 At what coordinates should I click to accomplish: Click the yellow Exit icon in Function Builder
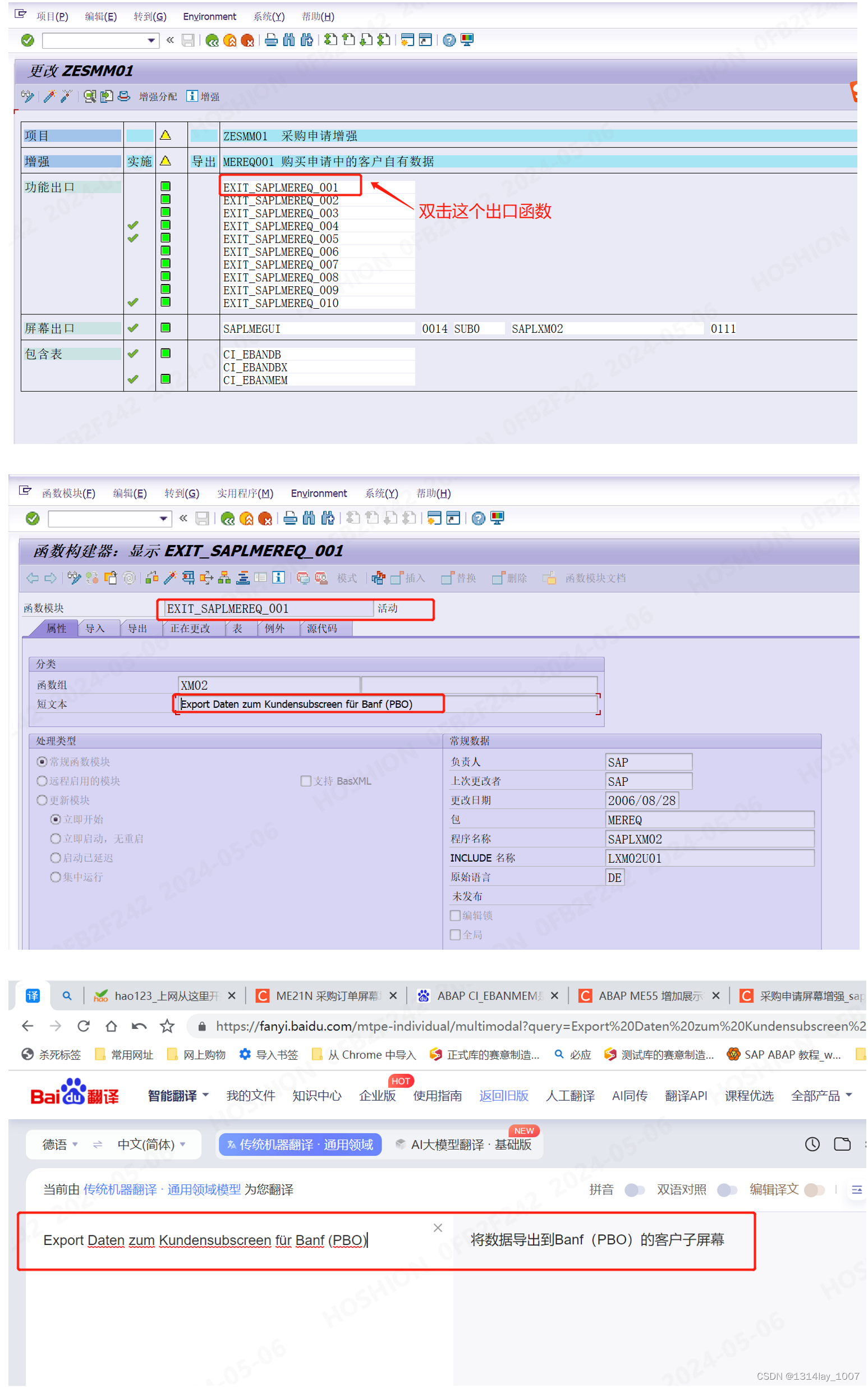(x=246, y=519)
